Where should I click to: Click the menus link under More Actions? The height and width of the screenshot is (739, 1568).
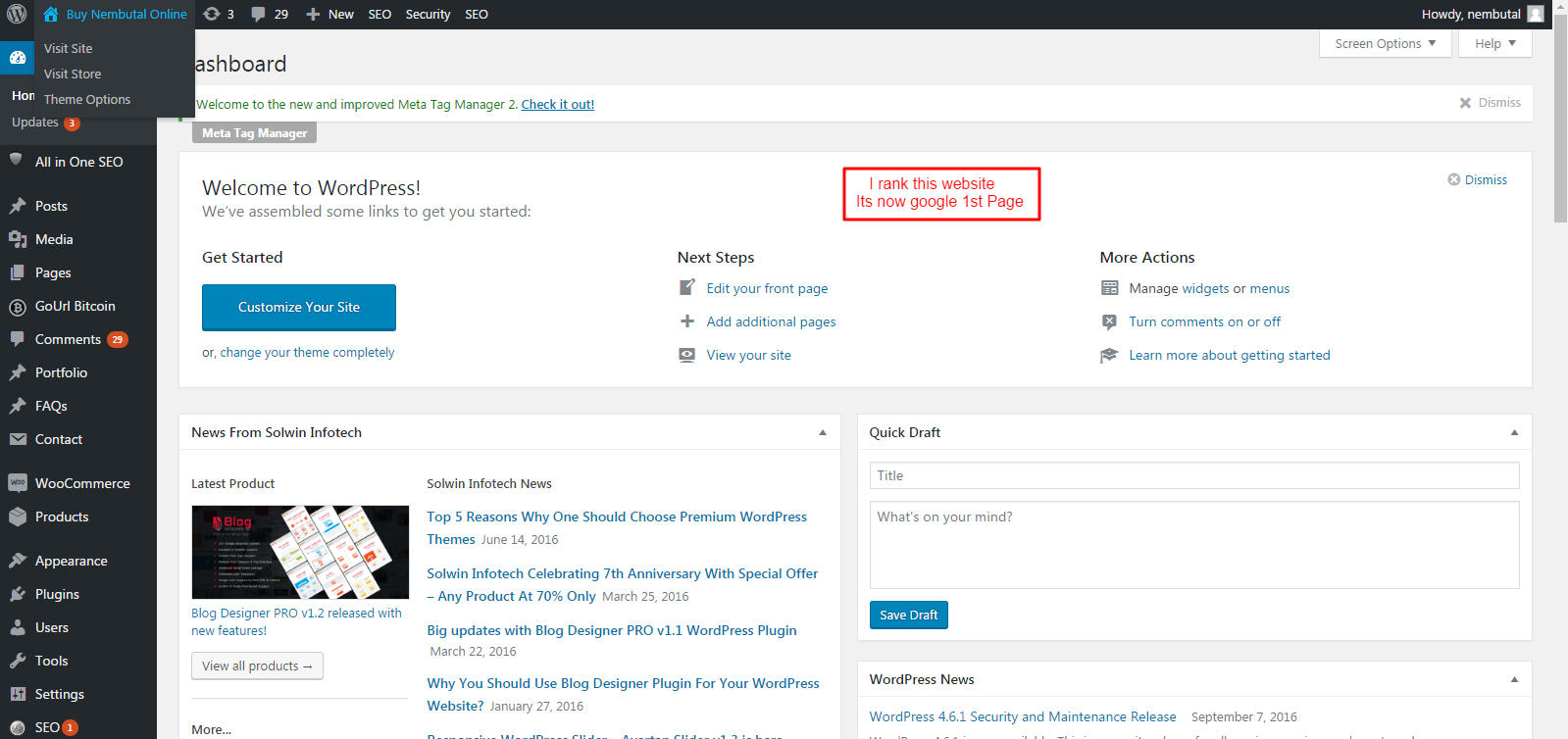coord(1270,288)
